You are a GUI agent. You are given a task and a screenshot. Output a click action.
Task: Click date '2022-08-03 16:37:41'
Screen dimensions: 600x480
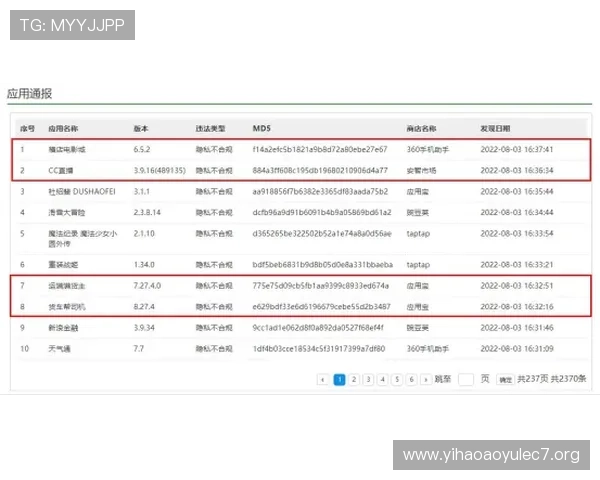tap(517, 149)
